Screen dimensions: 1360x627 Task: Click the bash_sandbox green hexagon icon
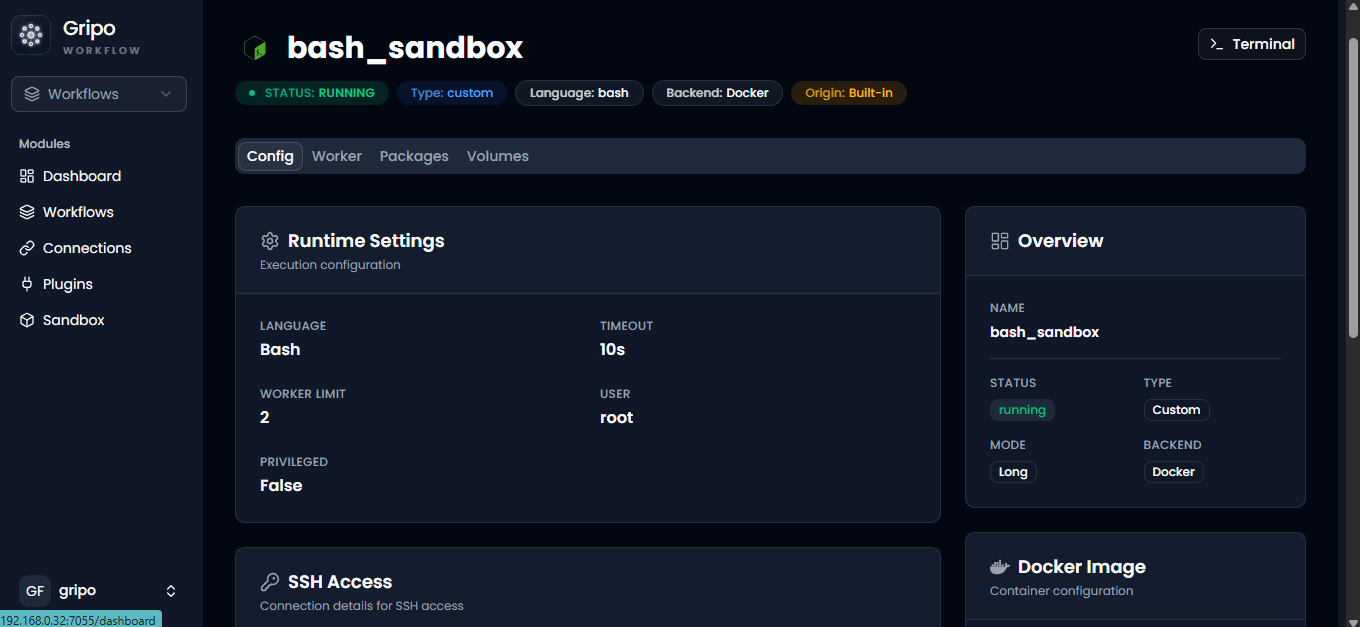(x=256, y=48)
